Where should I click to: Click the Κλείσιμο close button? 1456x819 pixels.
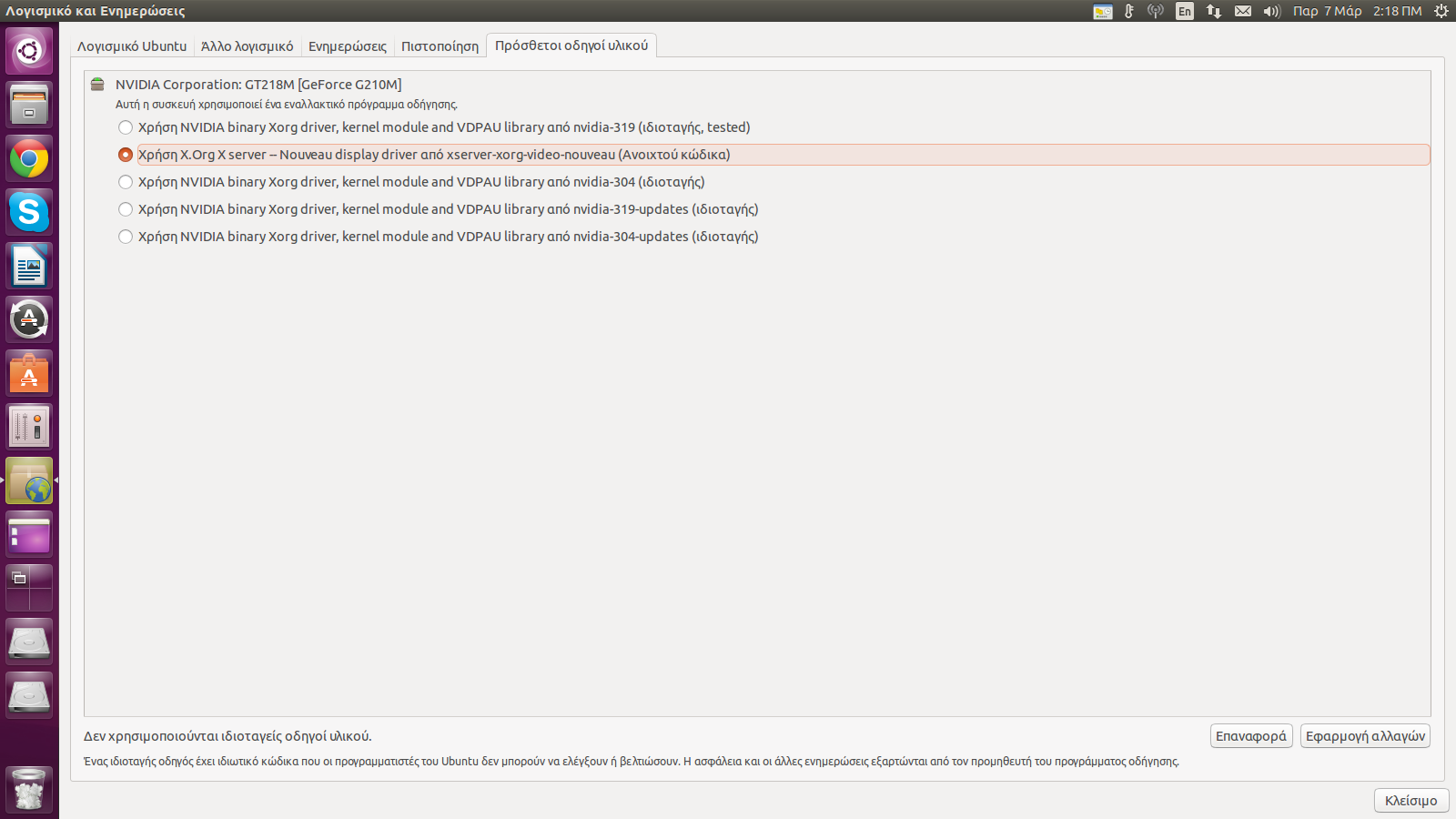[x=1411, y=801]
